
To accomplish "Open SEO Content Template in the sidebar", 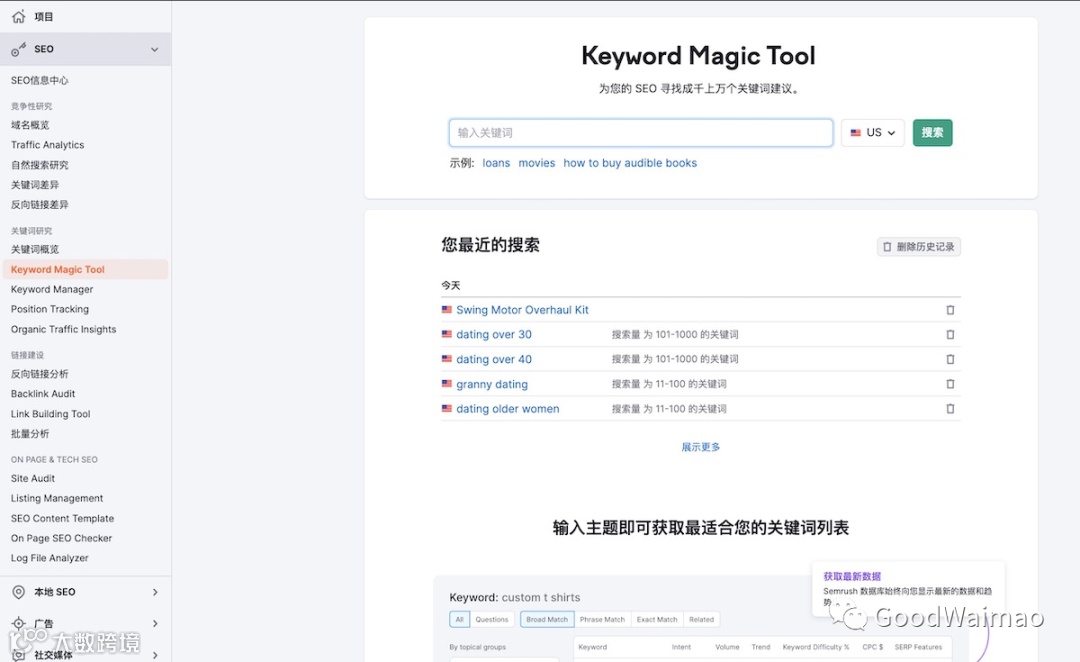I will [x=62, y=518].
